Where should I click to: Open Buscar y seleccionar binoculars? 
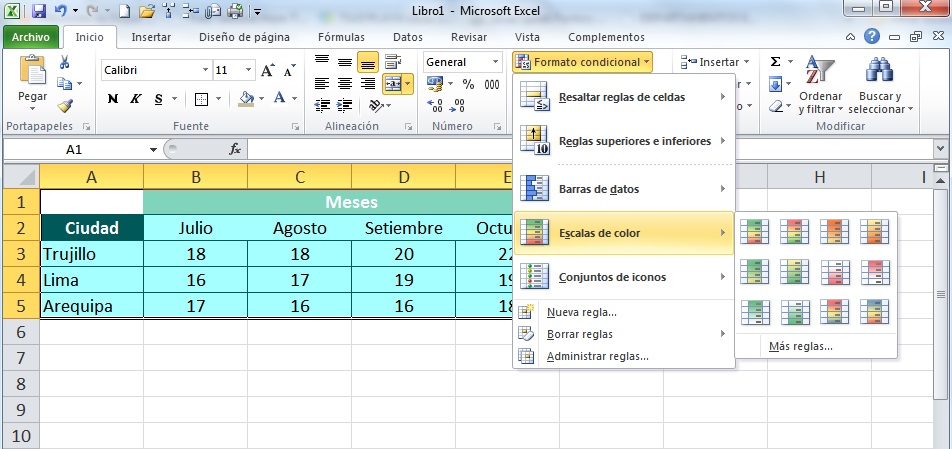tap(878, 71)
